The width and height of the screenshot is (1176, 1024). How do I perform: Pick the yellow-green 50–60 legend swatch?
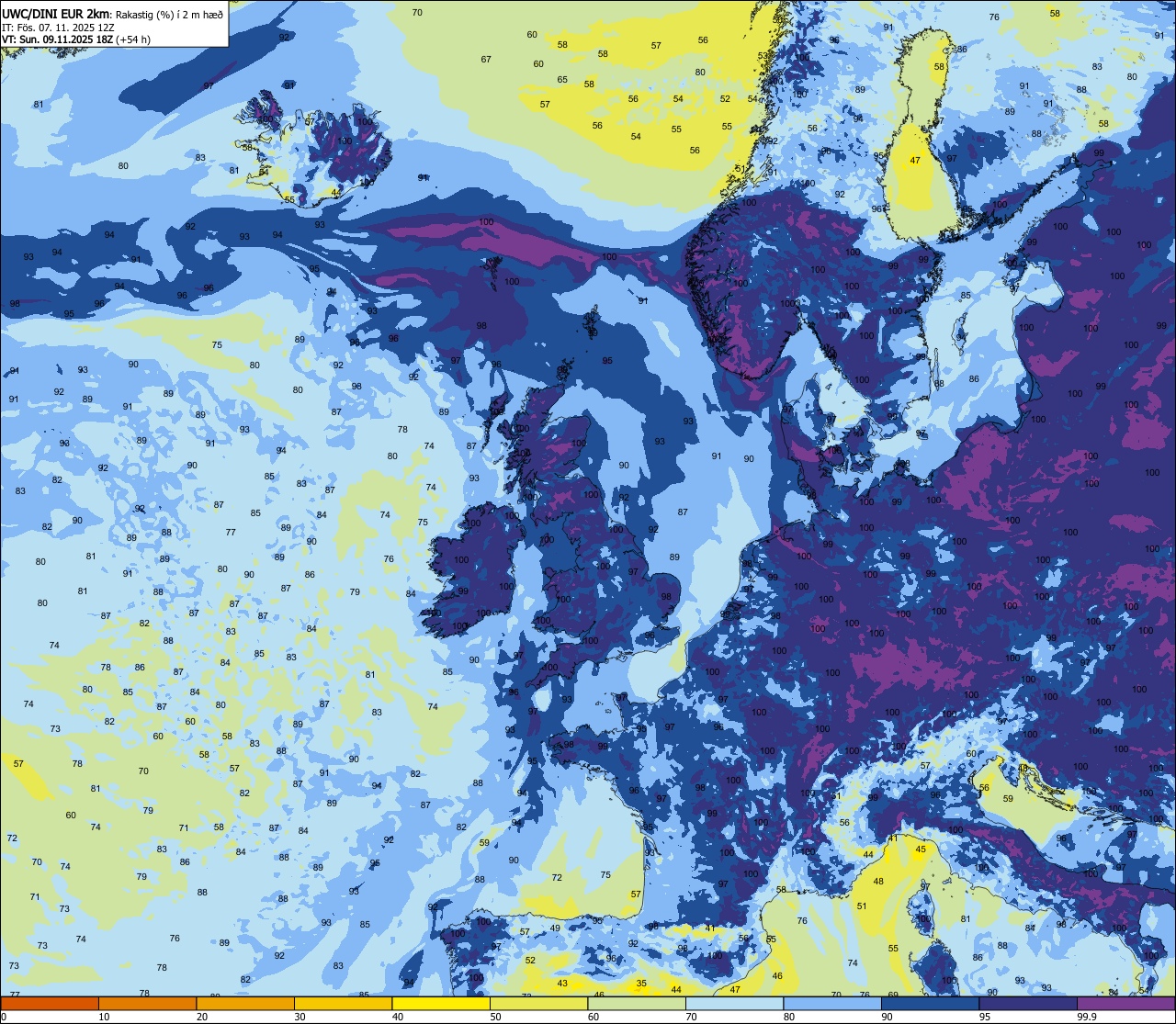pyautogui.click(x=538, y=1003)
